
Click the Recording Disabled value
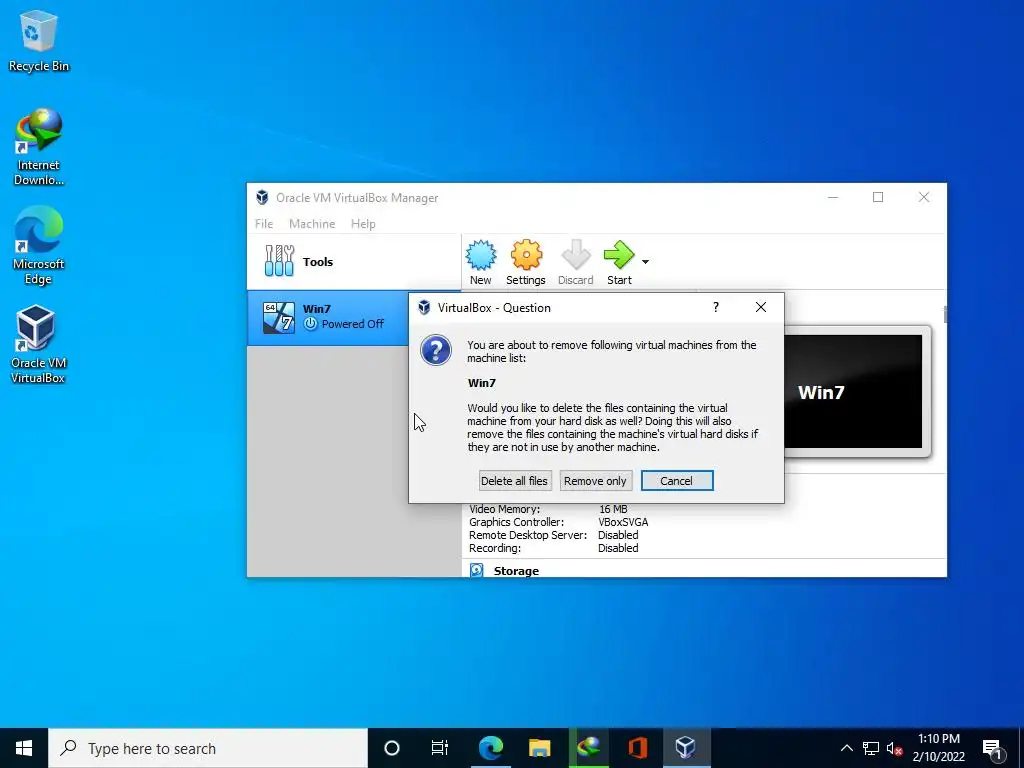click(x=618, y=548)
